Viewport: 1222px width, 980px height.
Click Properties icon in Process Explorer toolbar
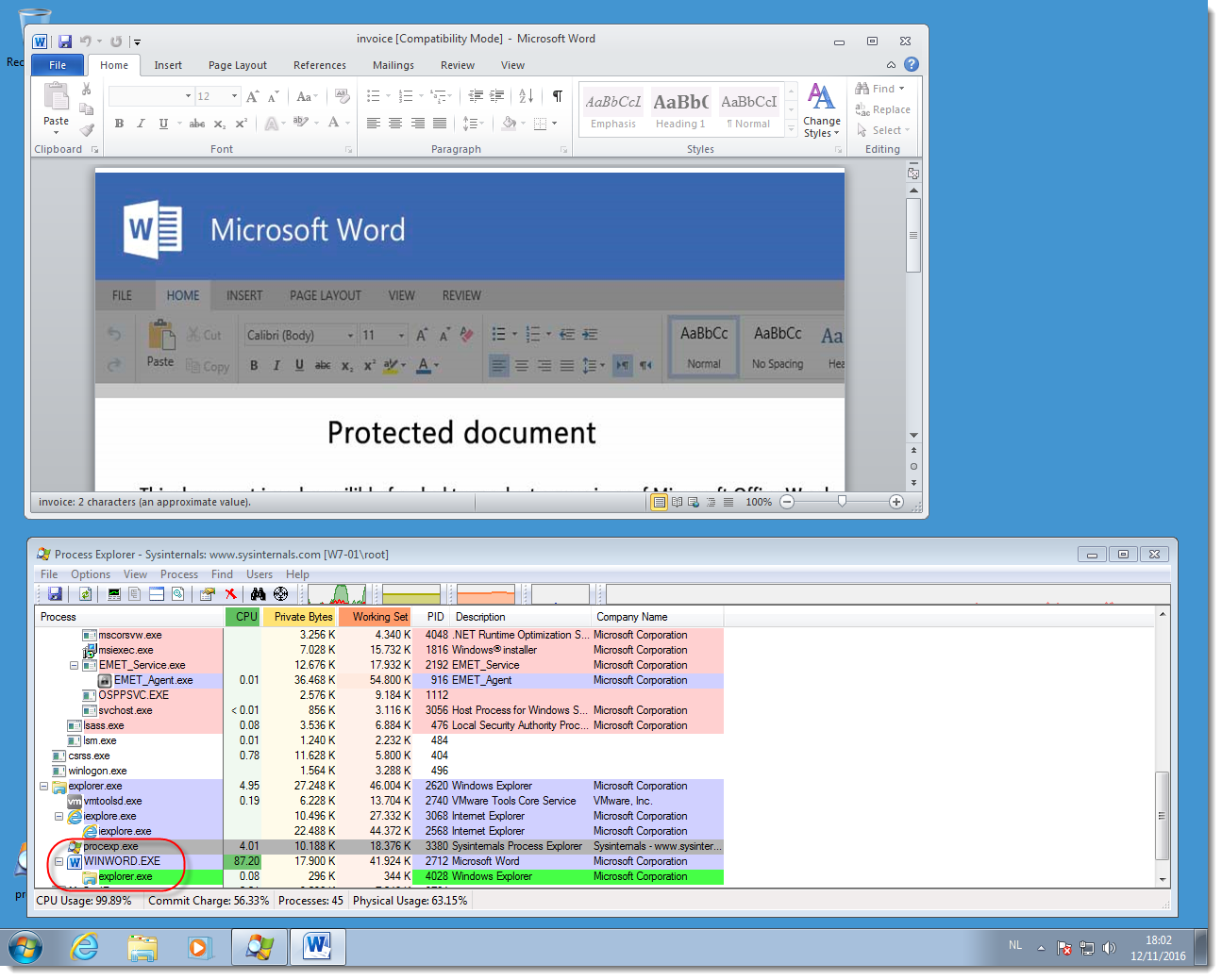207,593
